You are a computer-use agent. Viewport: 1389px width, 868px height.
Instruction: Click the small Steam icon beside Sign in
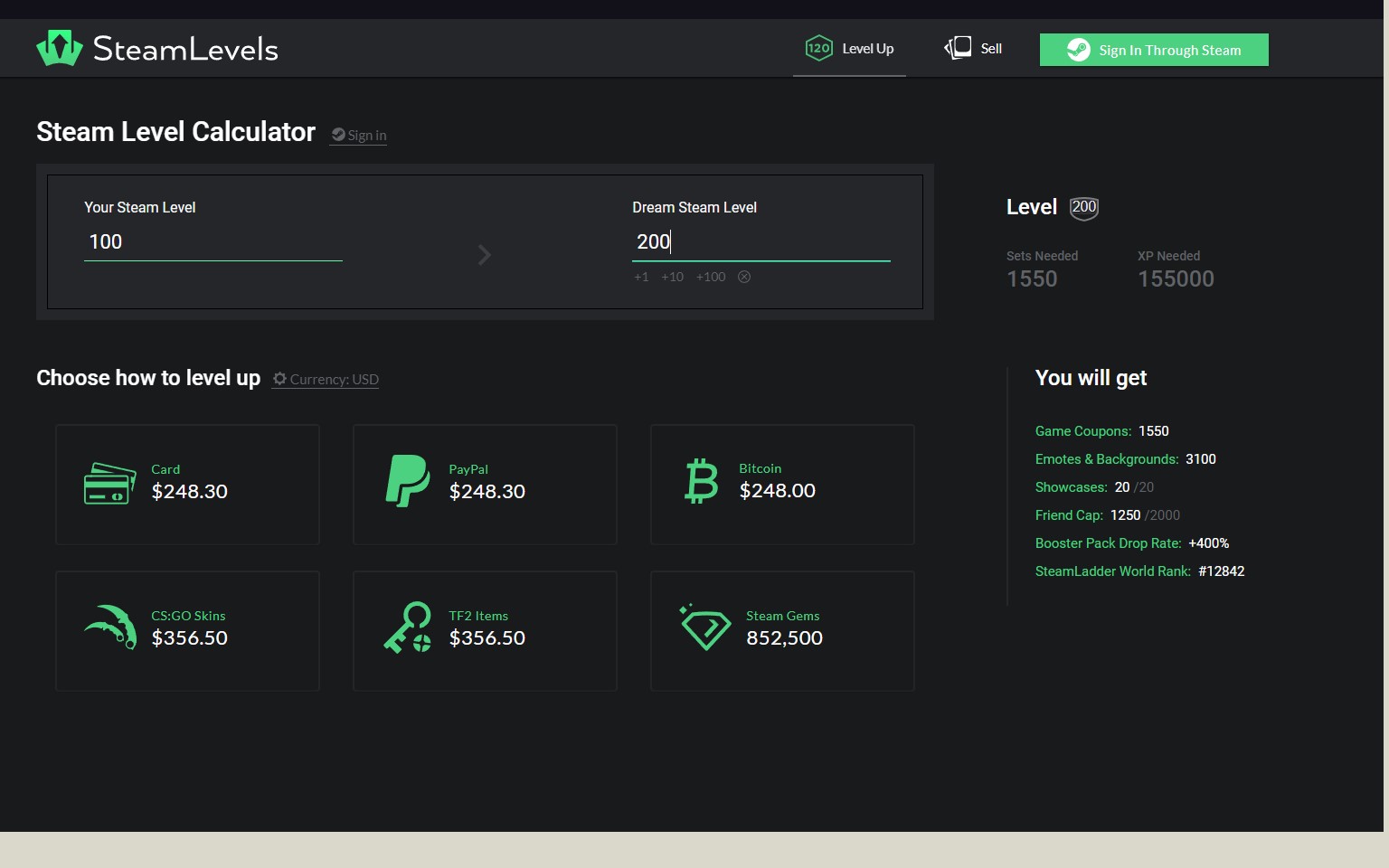pos(338,135)
